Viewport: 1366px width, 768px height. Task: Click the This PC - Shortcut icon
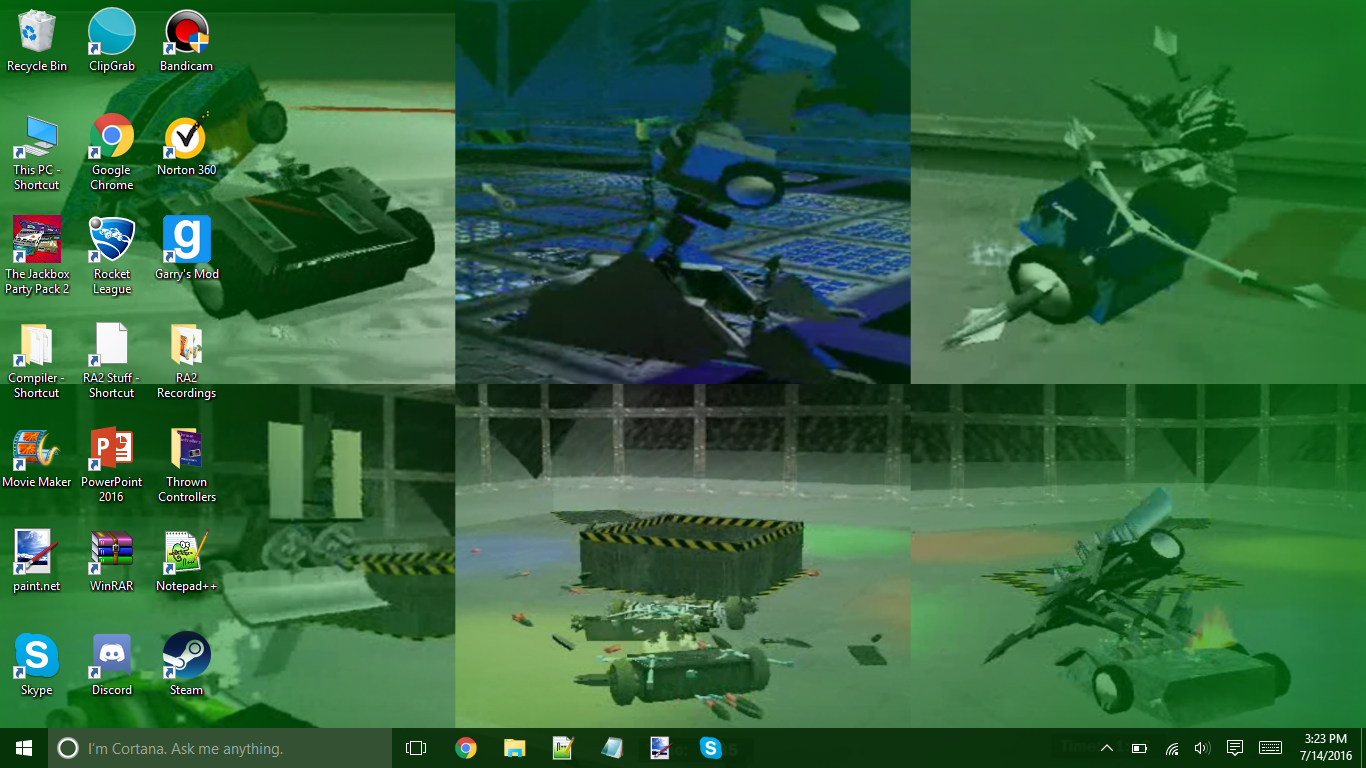37,152
